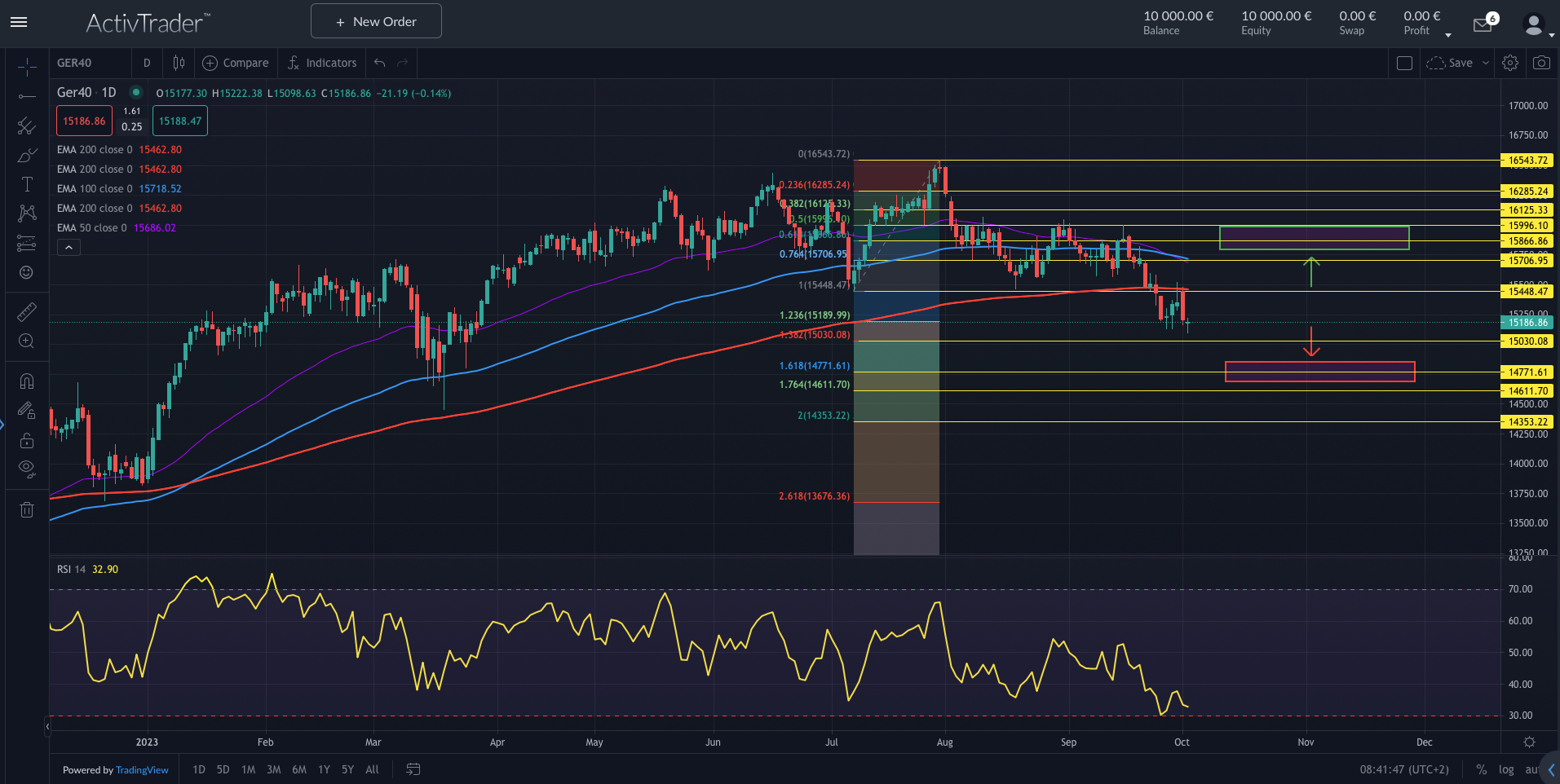Enable the magnet snapping tool

pos(27,381)
